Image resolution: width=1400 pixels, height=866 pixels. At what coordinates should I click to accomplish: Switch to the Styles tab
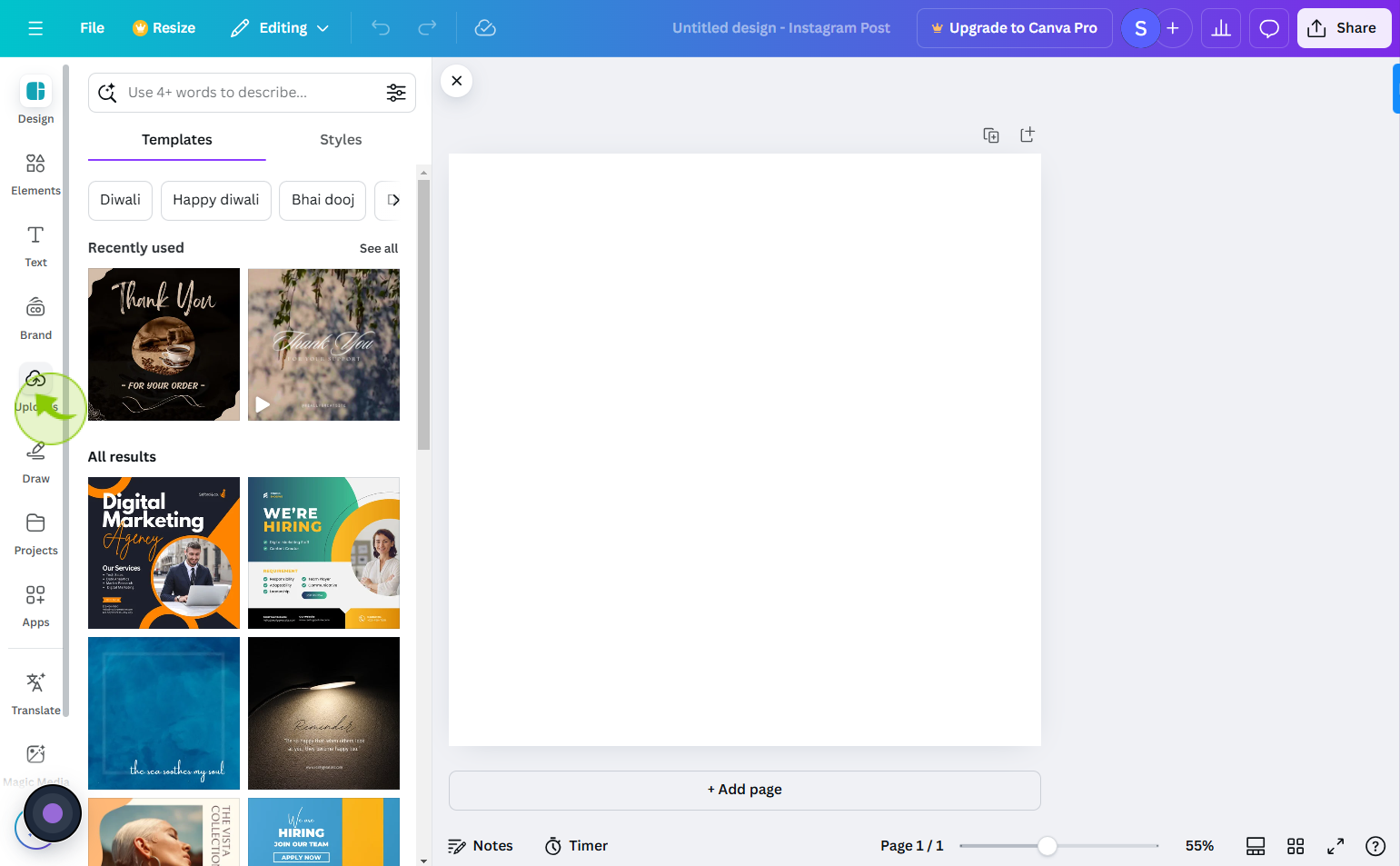pyautogui.click(x=341, y=140)
